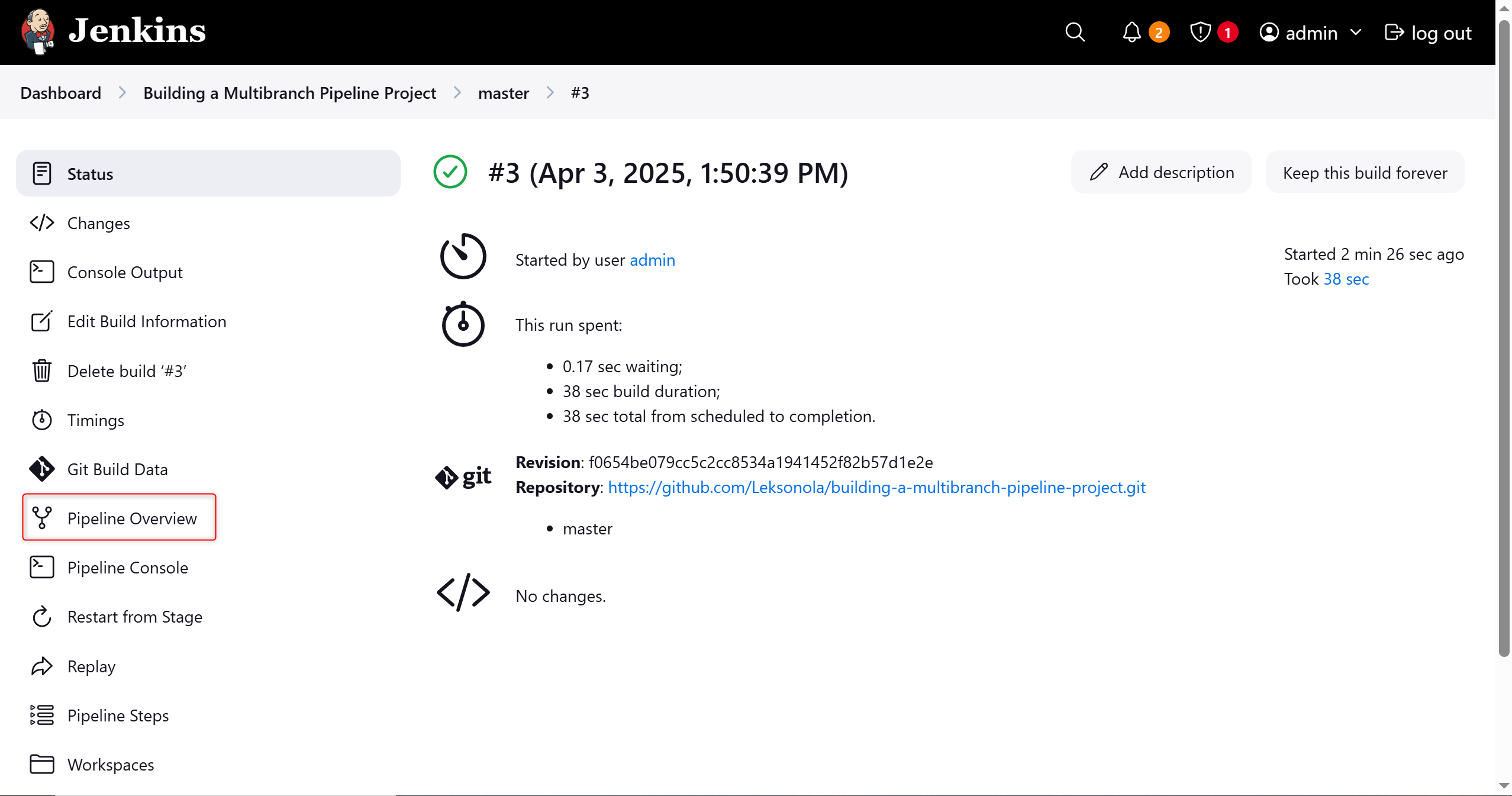Open the security shield warnings icon
The image size is (1512, 796).
coord(1200,32)
